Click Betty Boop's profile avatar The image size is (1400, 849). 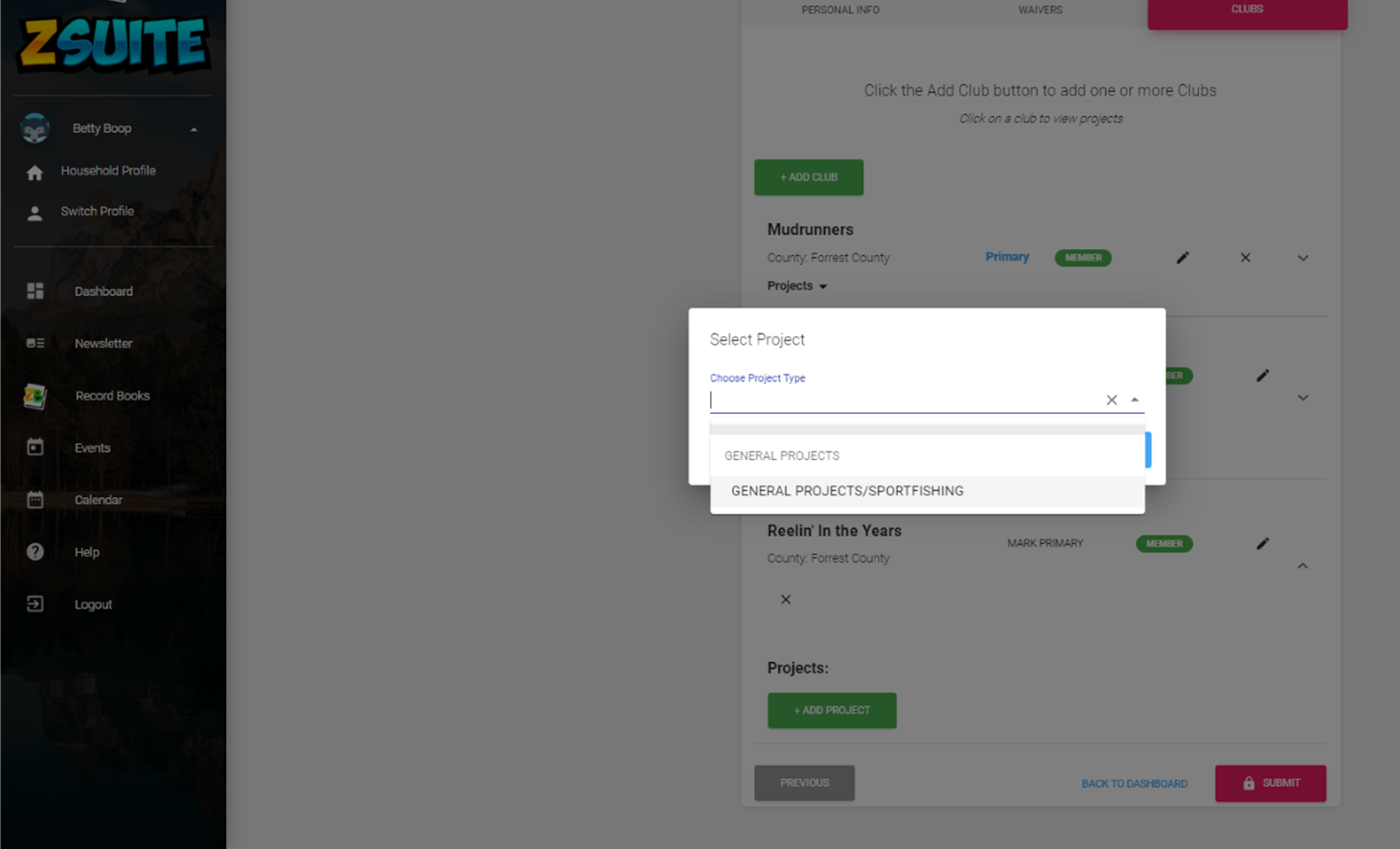coord(35,128)
